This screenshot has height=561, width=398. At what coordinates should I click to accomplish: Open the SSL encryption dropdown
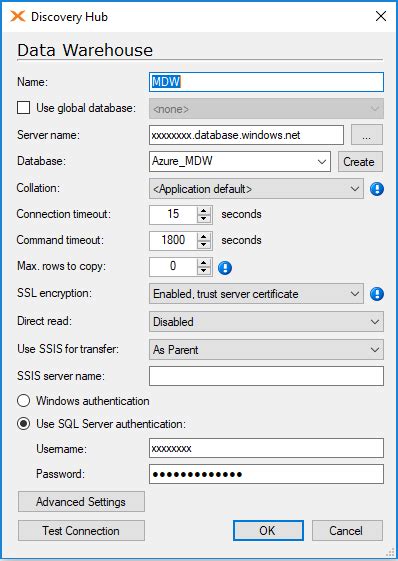tap(256, 294)
